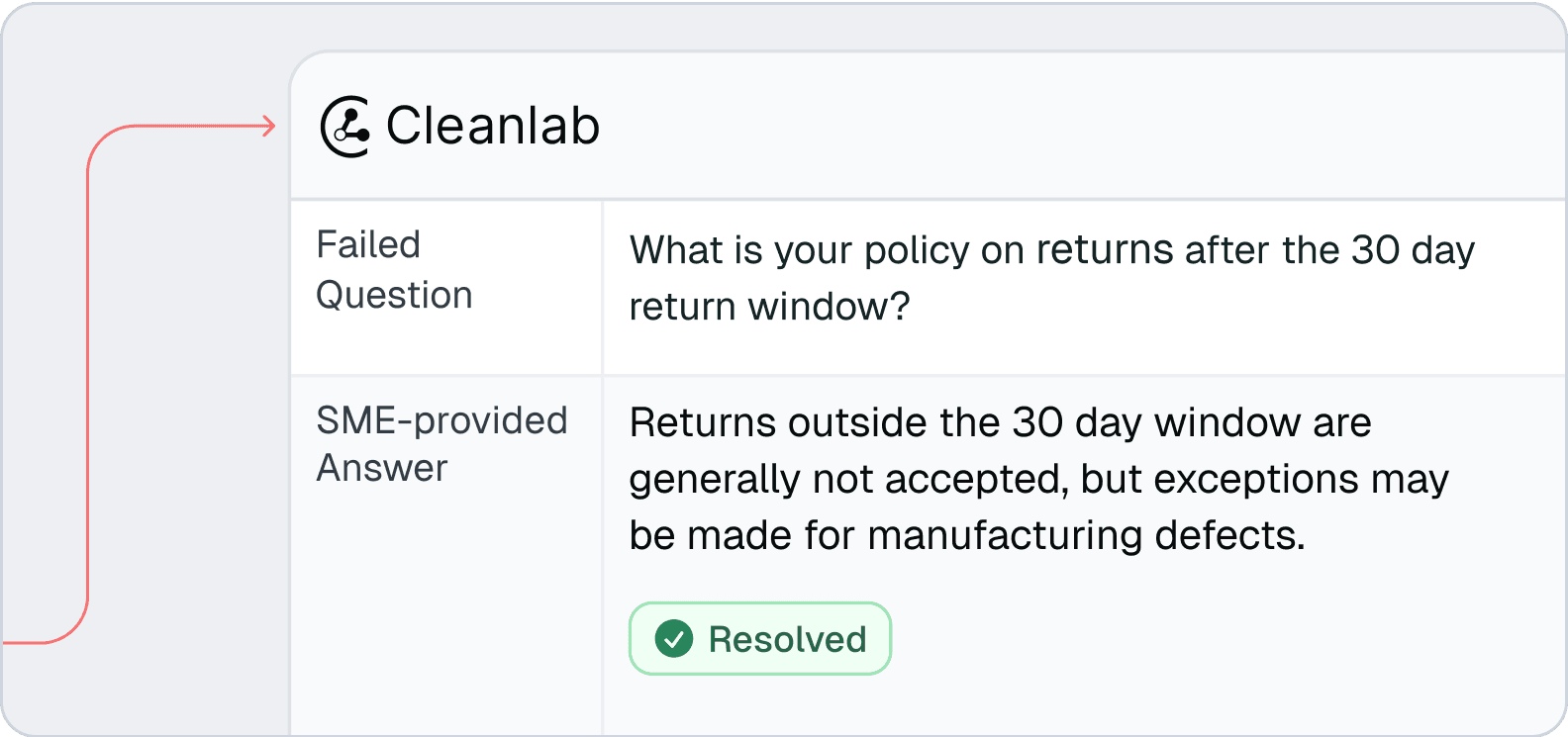This screenshot has width=1568, height=737.
Task: Click the line "generally not accepted, but exceptions may"
Action: 1038,479
